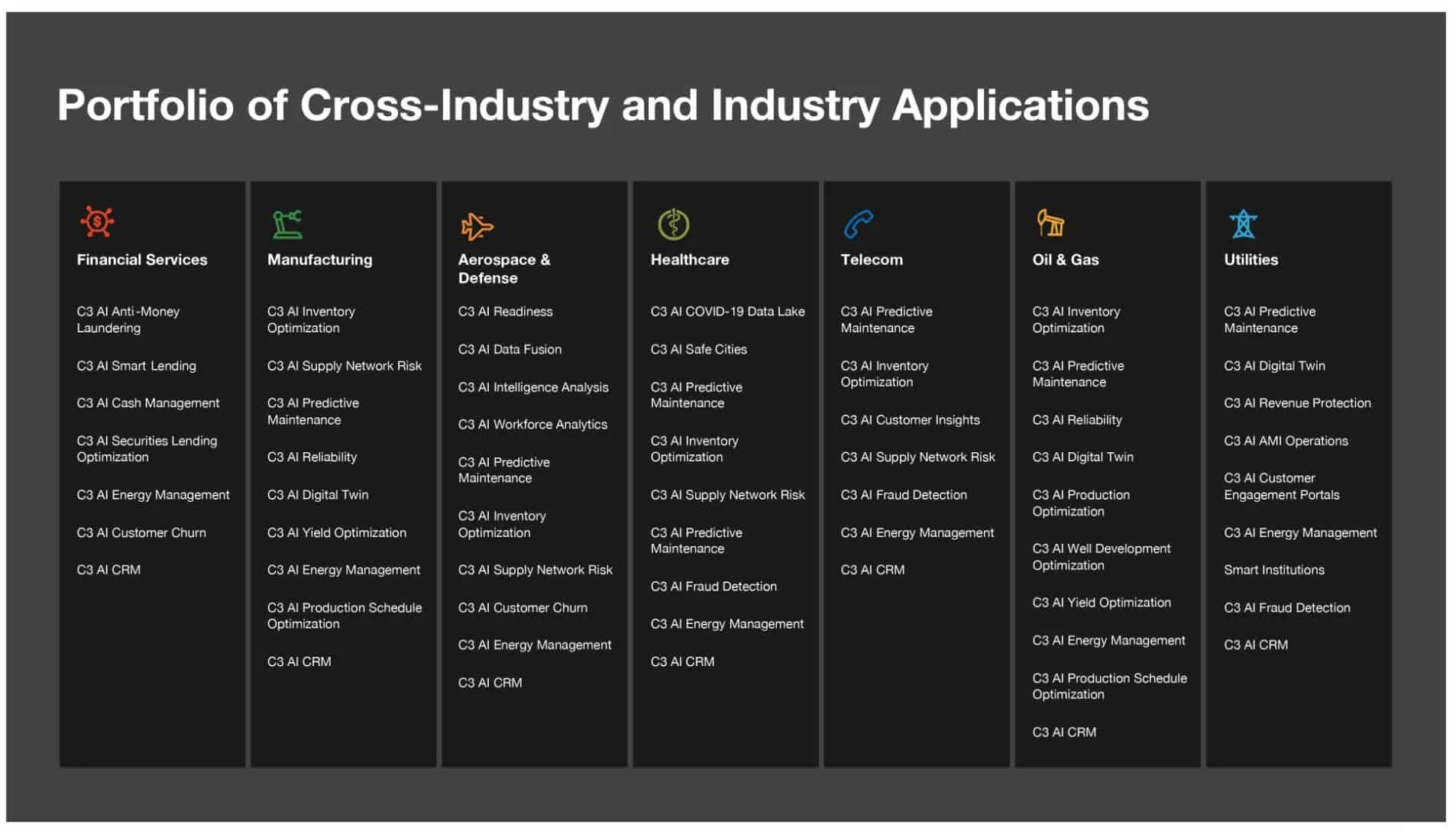Click C3 AI Customer Engagement Portals
This screenshot has height=831, width=1456.
point(1282,487)
